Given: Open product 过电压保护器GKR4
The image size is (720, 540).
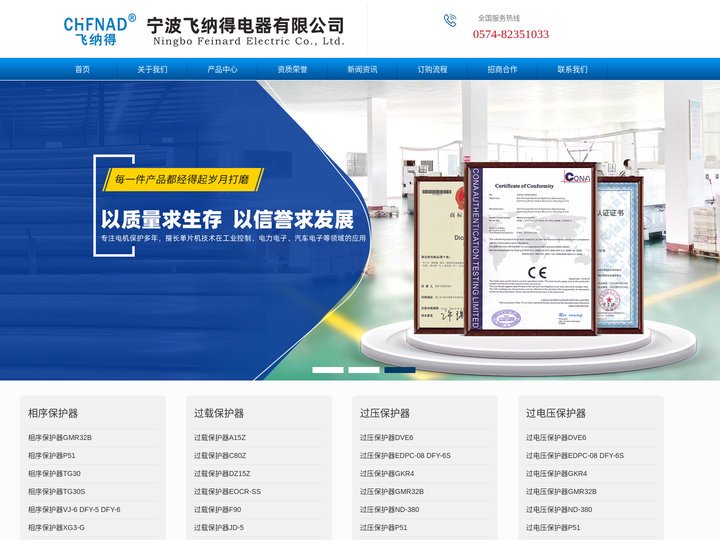Looking at the screenshot, I should click(x=557, y=473).
